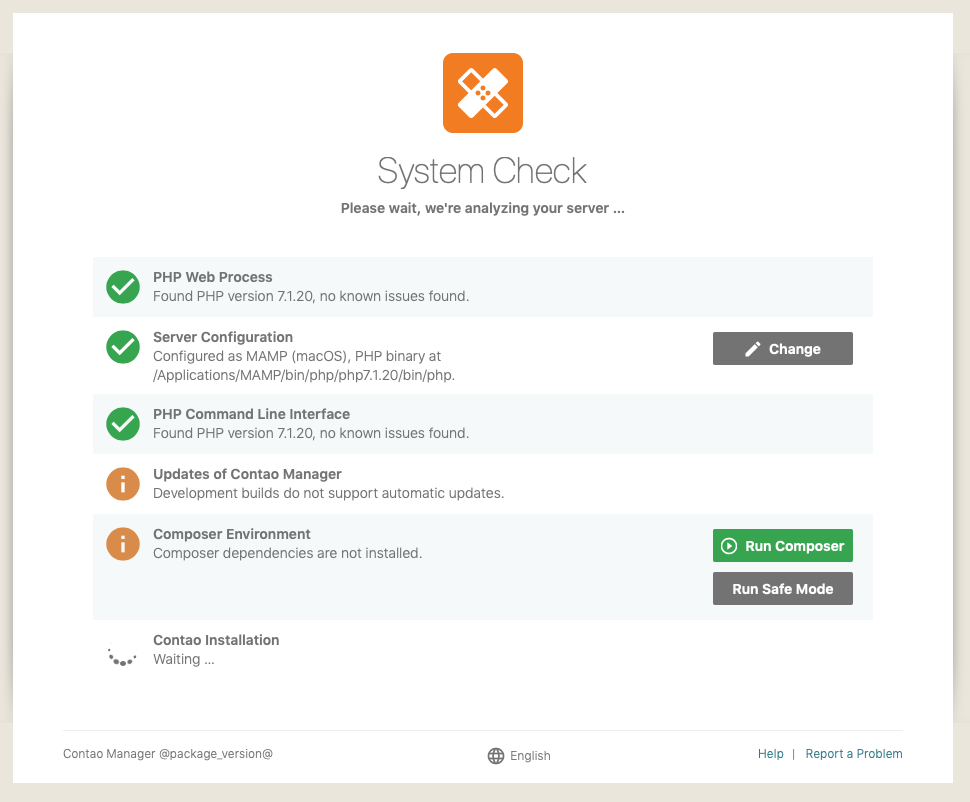
Task: Click the orange Contao Manager bandage logo
Action: (483, 93)
